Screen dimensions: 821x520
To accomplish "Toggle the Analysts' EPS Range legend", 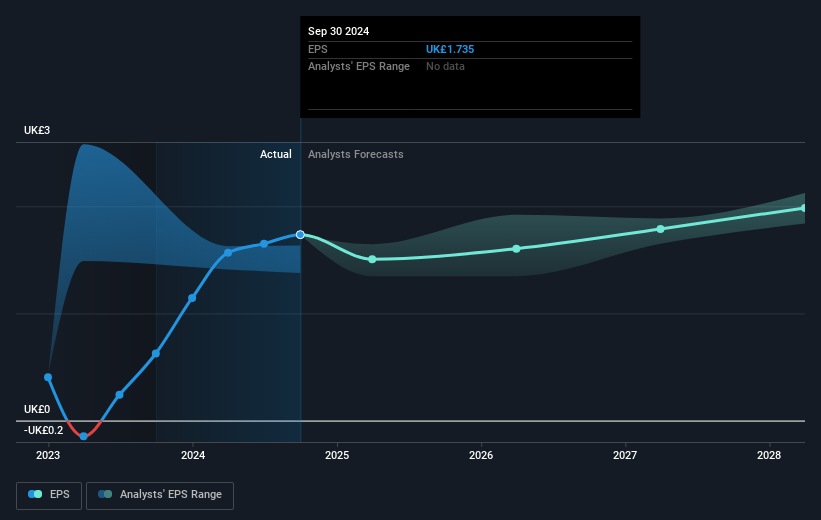I will tap(160, 495).
